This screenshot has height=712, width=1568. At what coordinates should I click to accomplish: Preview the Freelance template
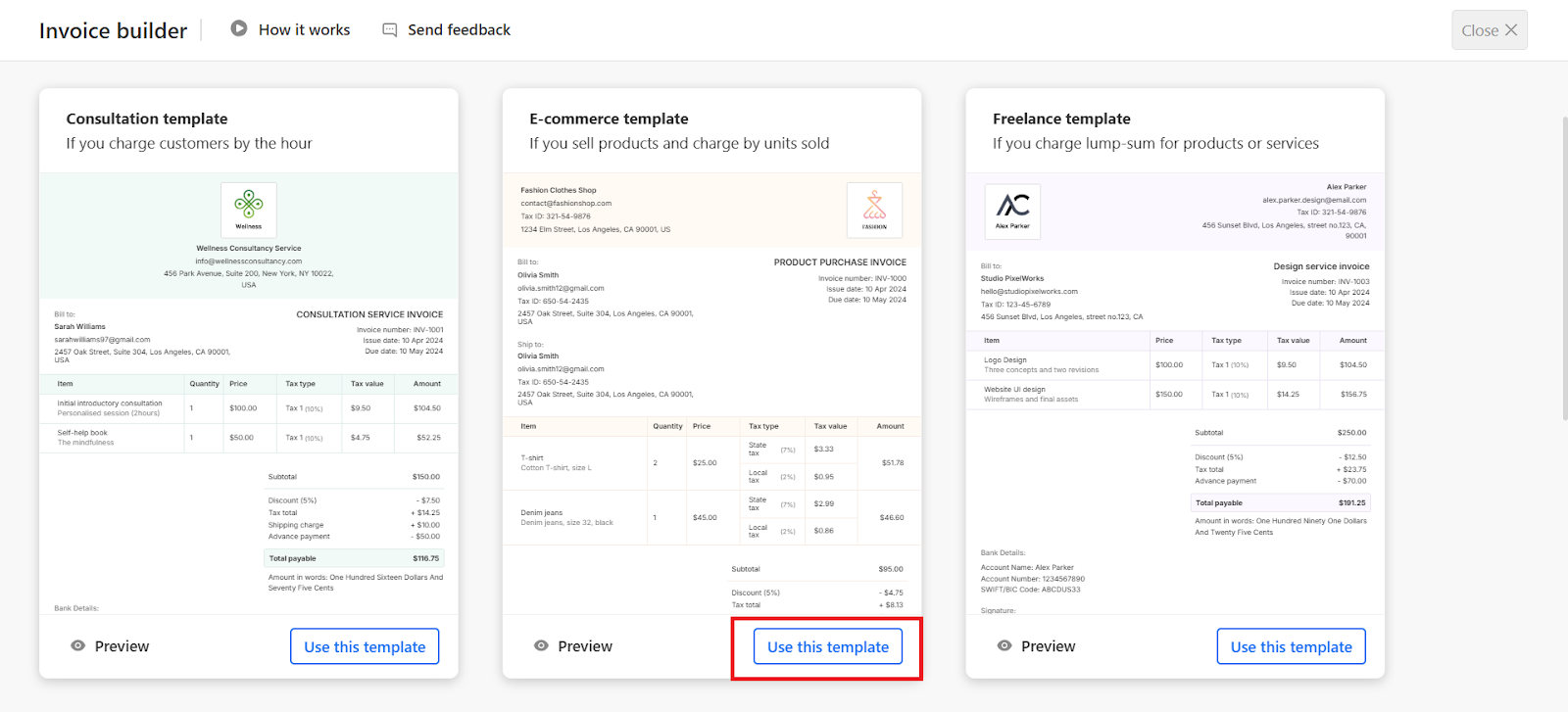pos(1048,646)
